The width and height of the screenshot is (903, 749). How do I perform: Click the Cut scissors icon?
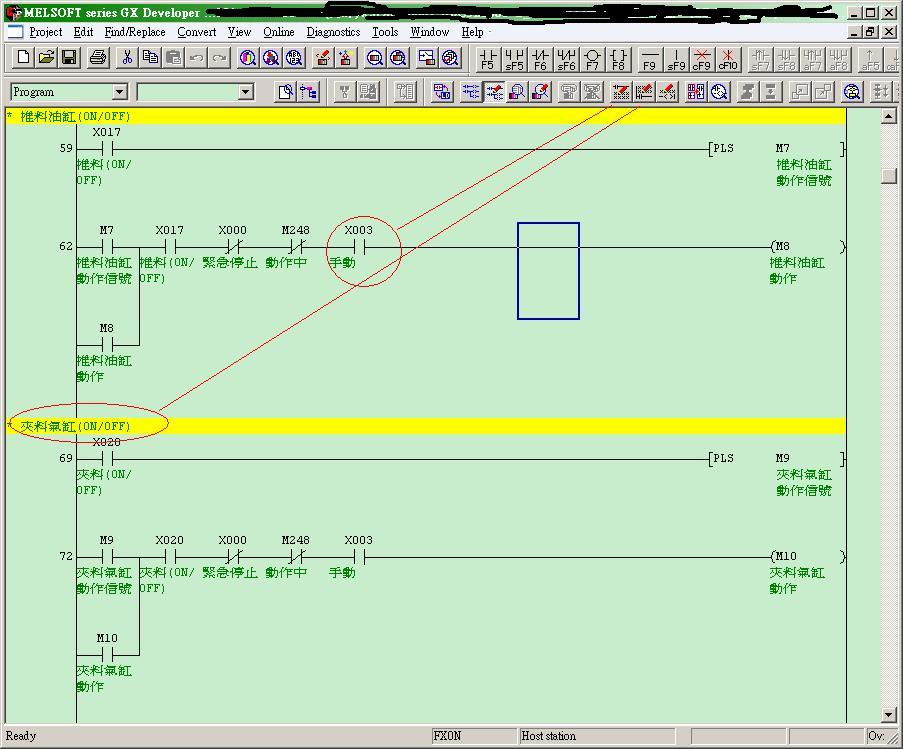127,58
